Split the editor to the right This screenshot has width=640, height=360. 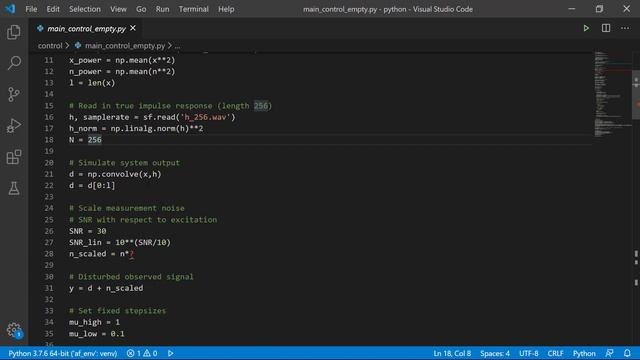pos(606,28)
